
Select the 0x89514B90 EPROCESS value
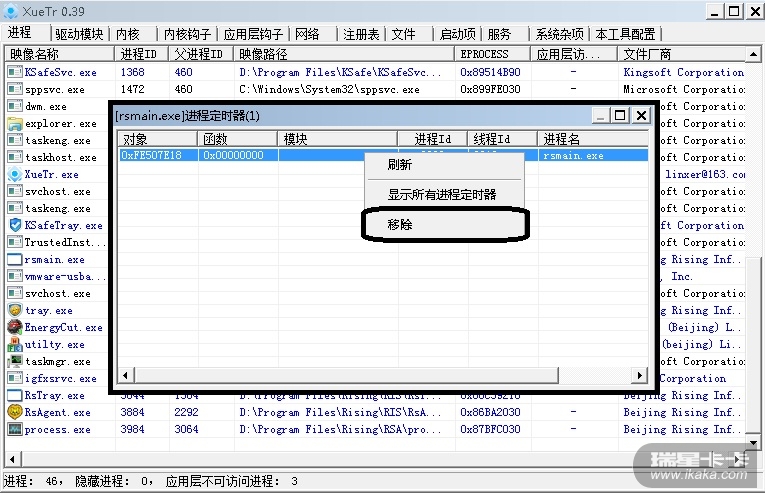[x=490, y=72]
